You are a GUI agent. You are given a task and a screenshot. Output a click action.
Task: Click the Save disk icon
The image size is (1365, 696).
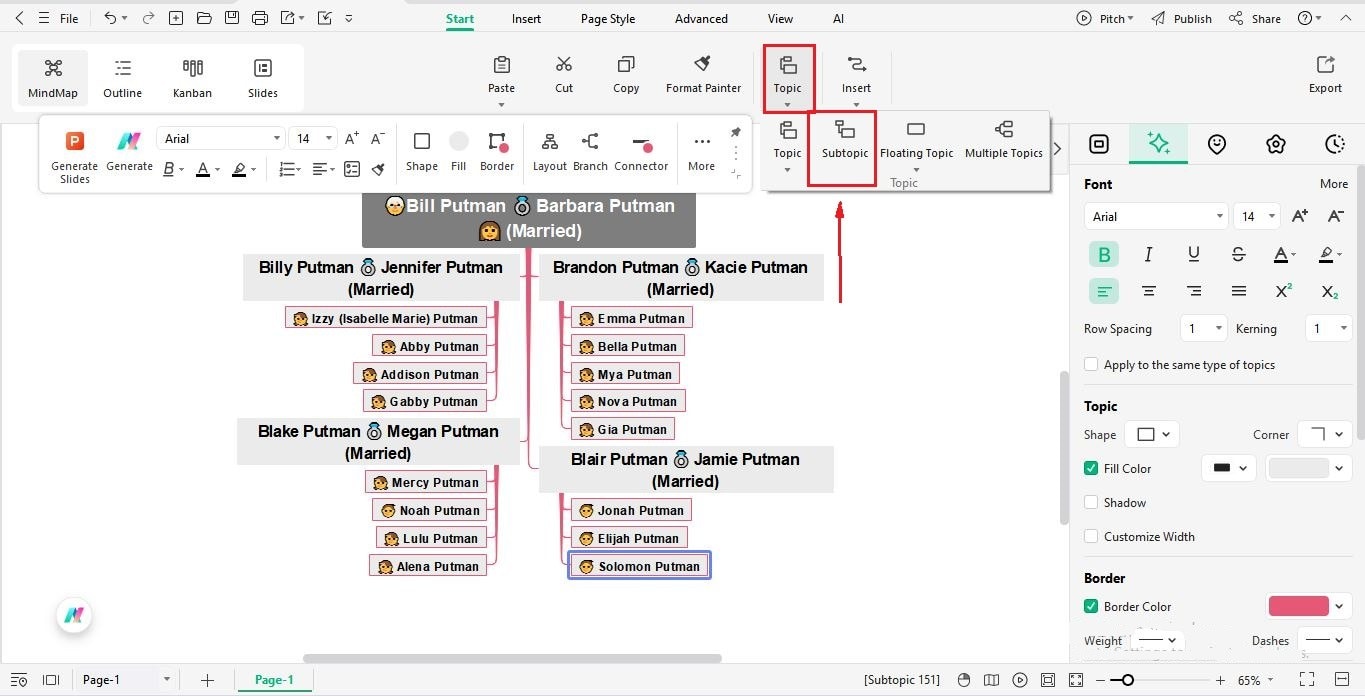coord(232,18)
